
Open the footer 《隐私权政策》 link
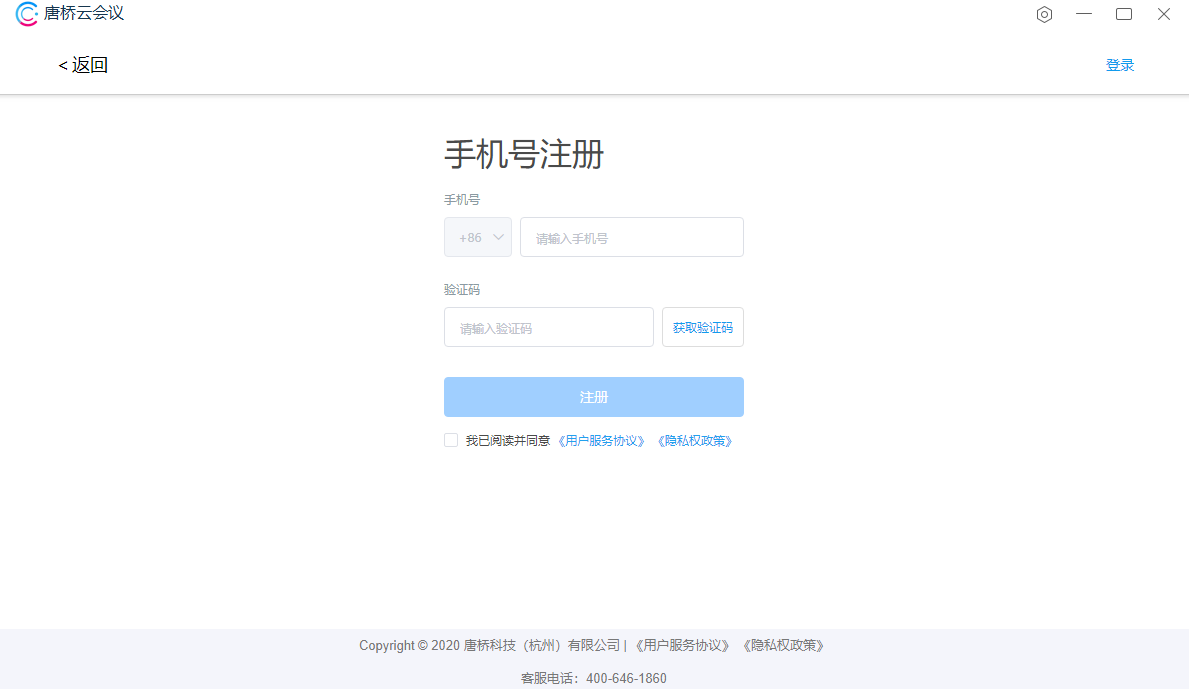click(783, 646)
